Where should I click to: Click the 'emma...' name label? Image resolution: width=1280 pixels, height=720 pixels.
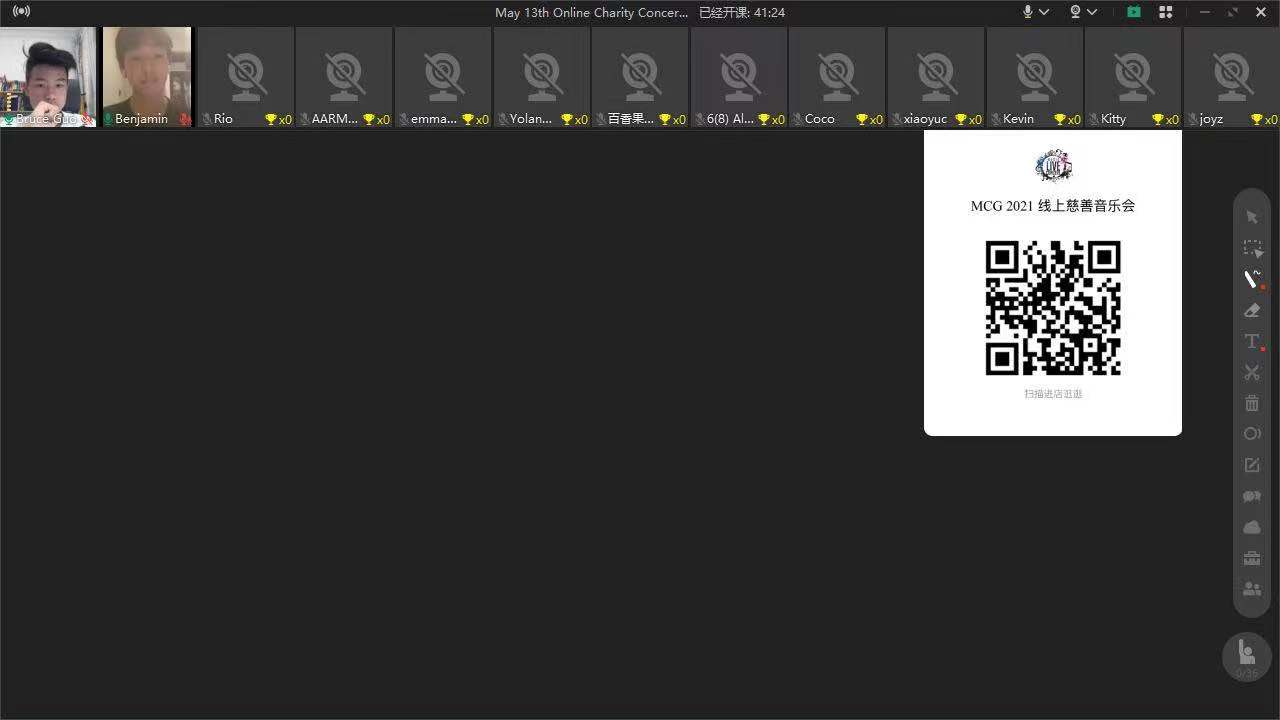click(434, 119)
